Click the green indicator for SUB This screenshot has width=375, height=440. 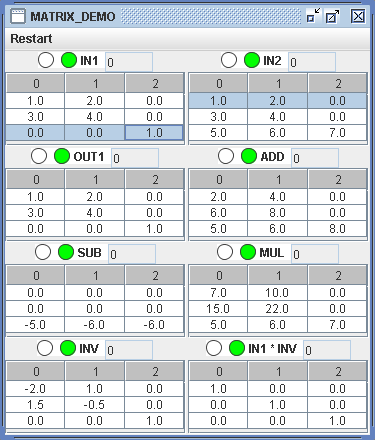pyautogui.click(x=66, y=252)
